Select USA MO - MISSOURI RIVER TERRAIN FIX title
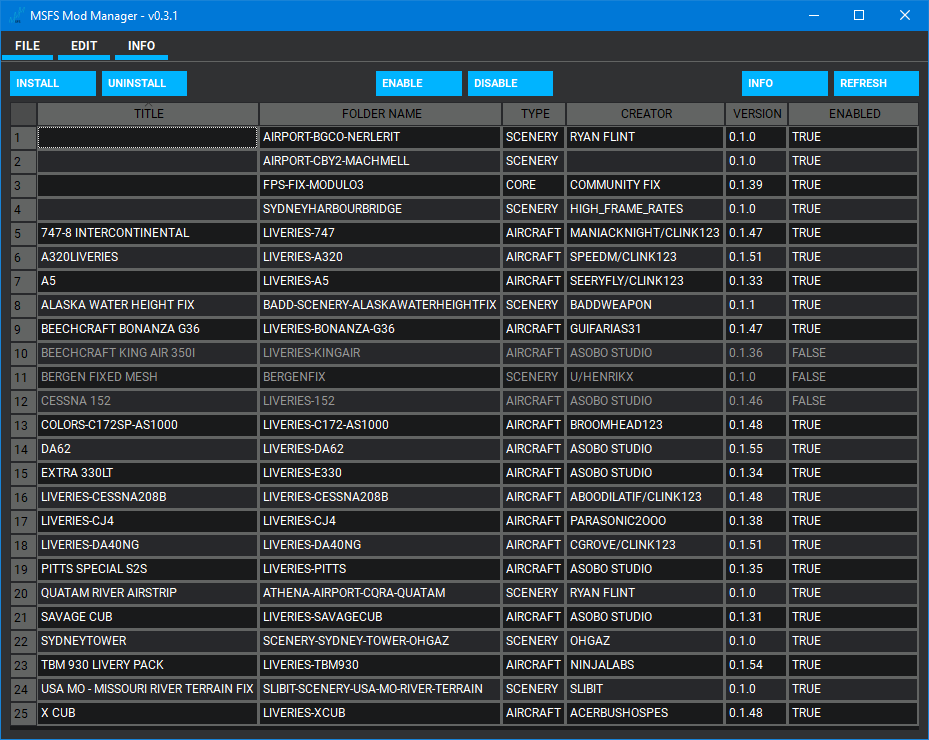This screenshot has width=929, height=740. pos(147,689)
